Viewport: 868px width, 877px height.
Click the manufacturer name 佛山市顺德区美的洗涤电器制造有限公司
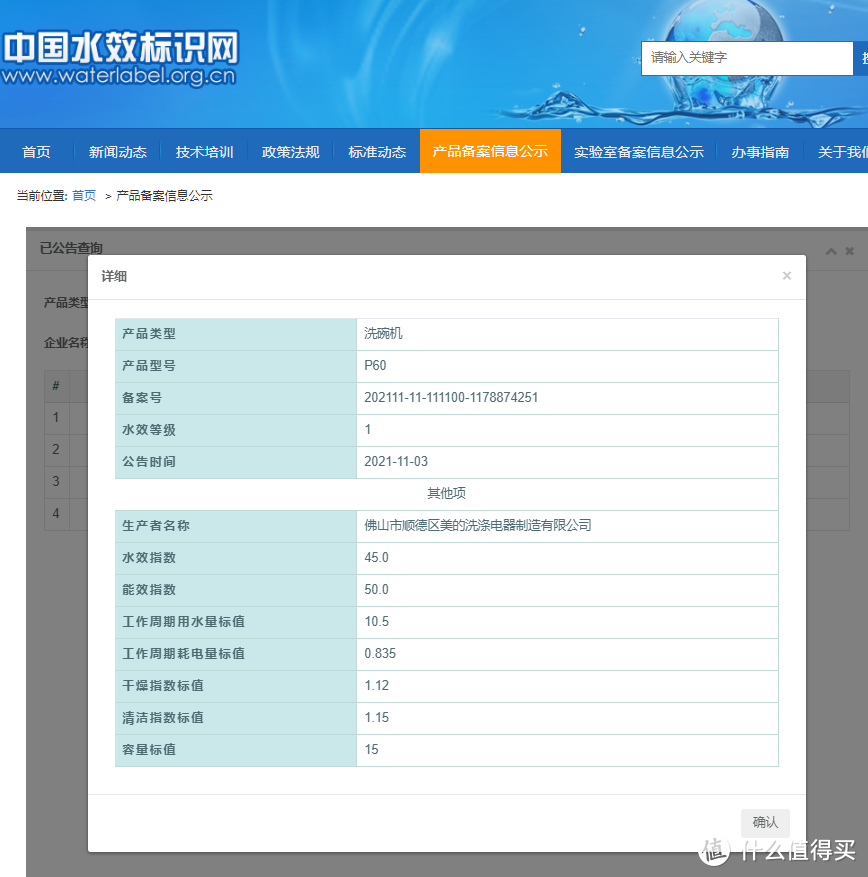[478, 525]
